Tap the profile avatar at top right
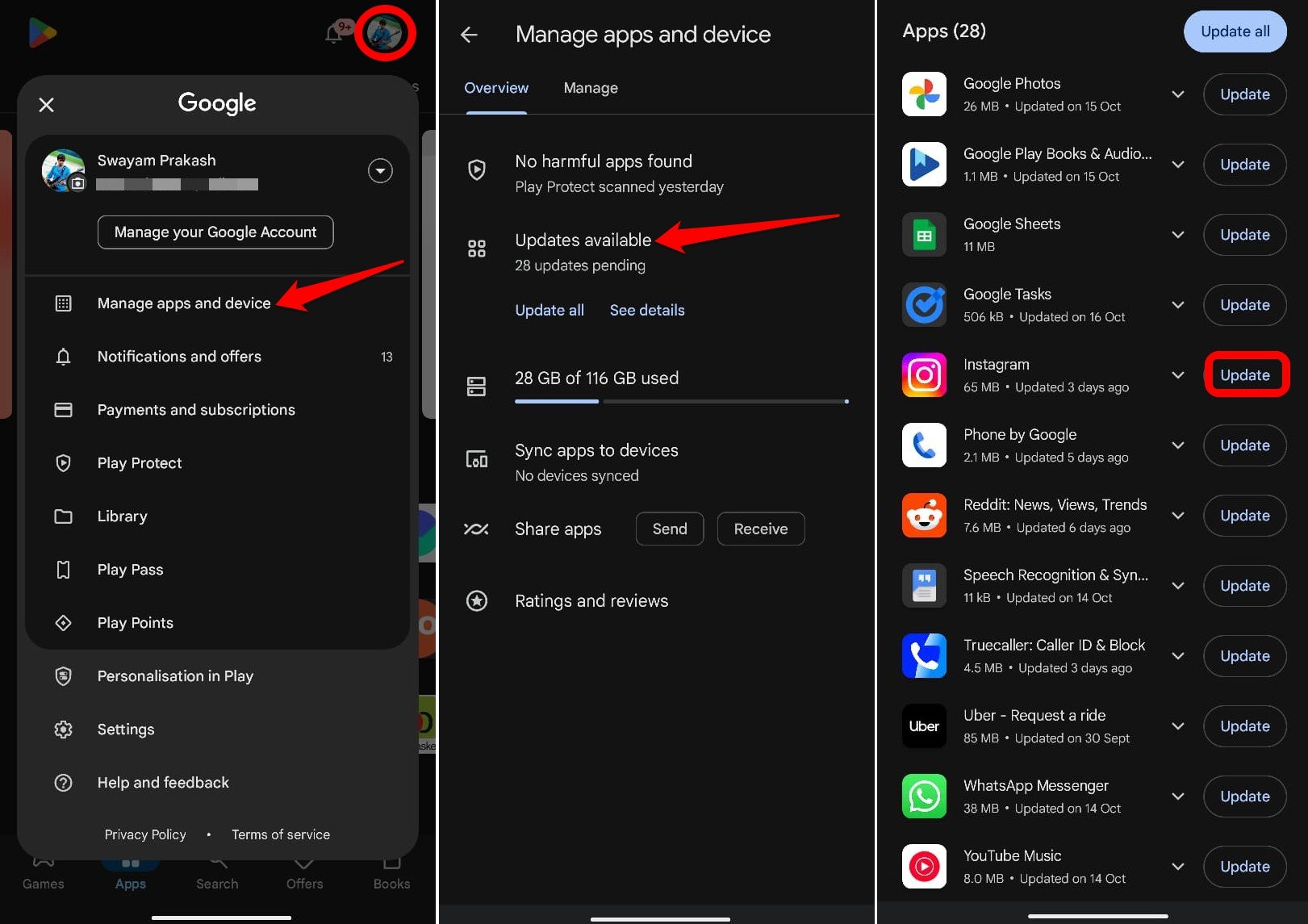The height and width of the screenshot is (924, 1308). [x=384, y=32]
